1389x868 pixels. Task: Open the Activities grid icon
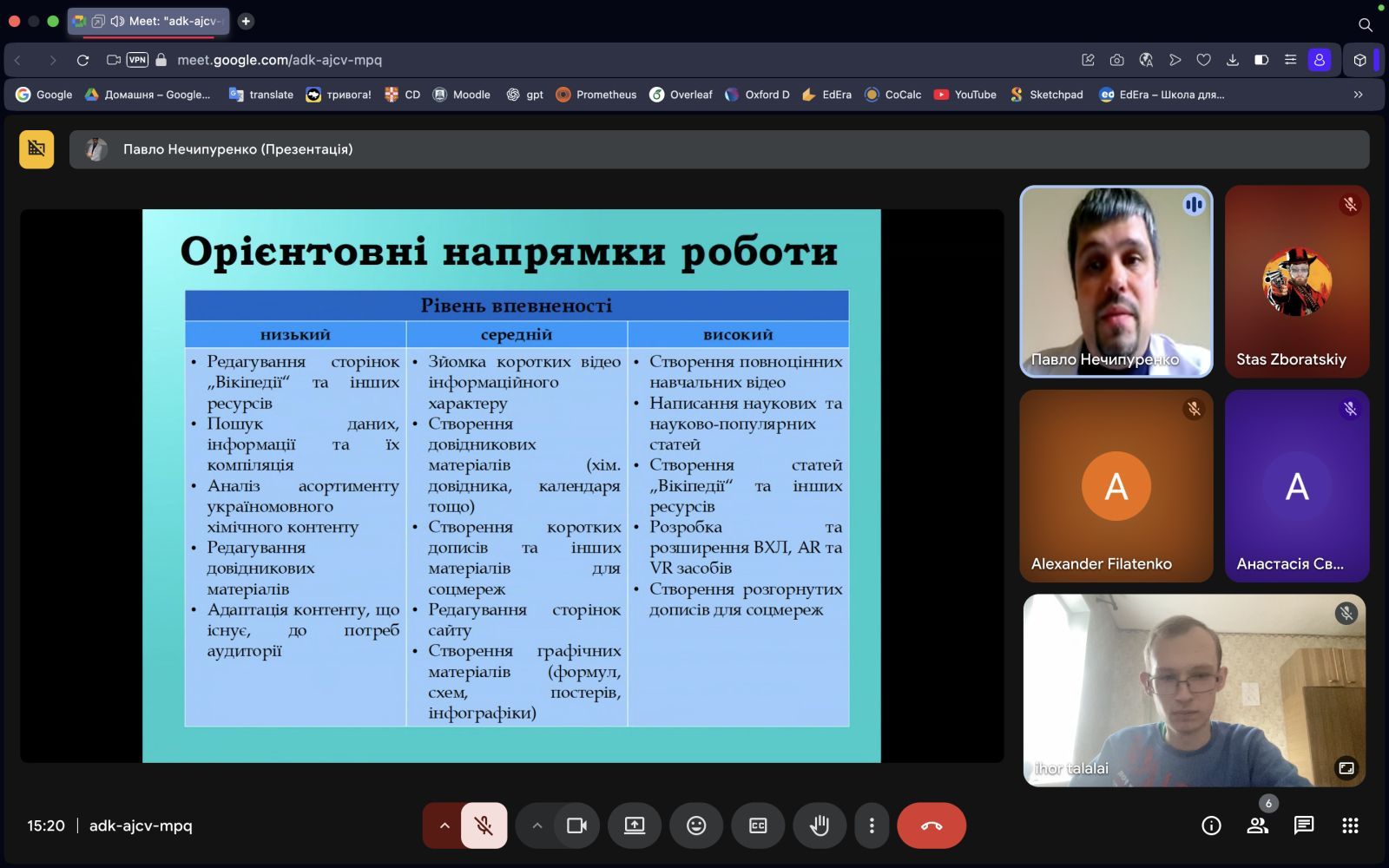pos(1350,825)
